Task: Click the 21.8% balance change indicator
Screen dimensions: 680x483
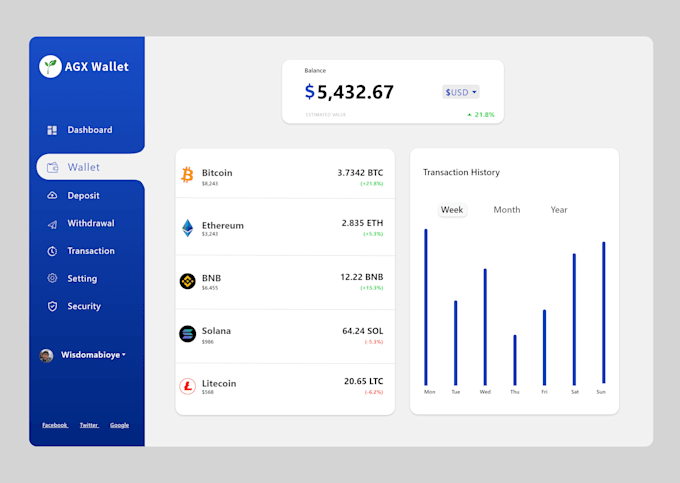Action: click(481, 114)
